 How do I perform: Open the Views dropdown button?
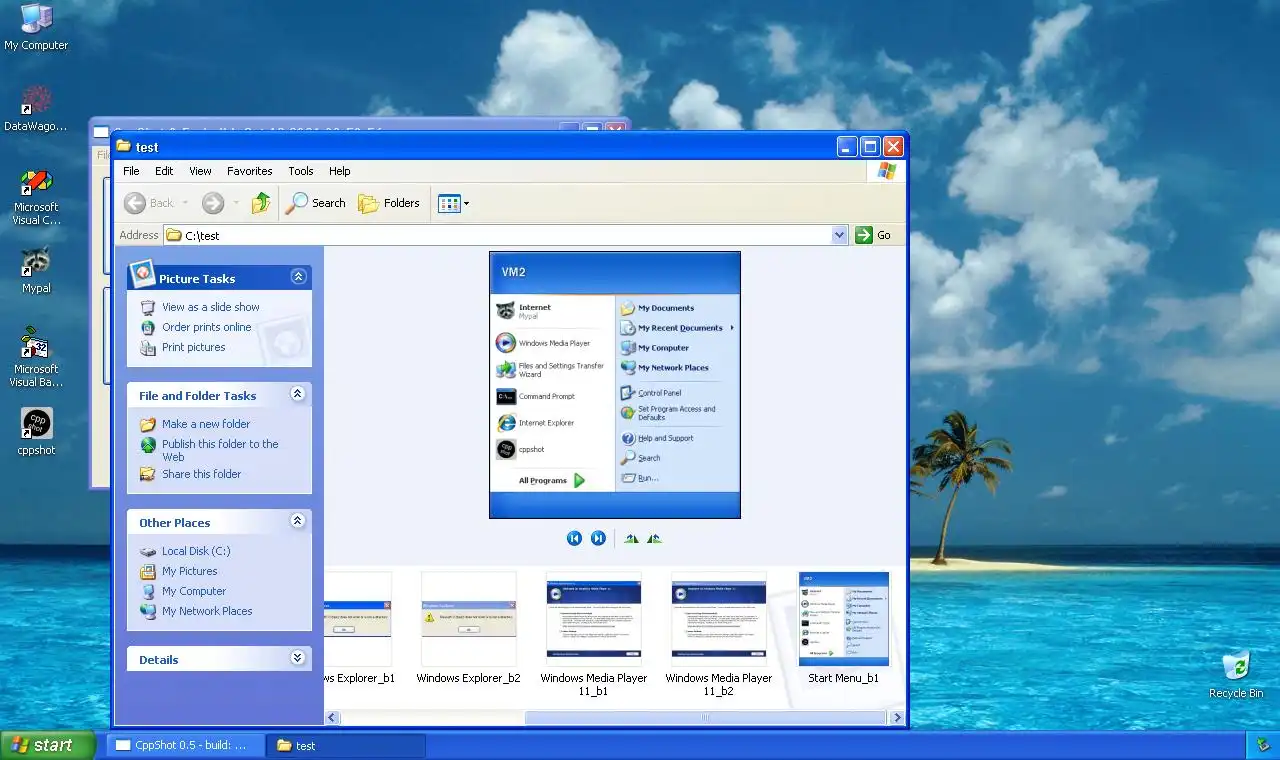(453, 203)
